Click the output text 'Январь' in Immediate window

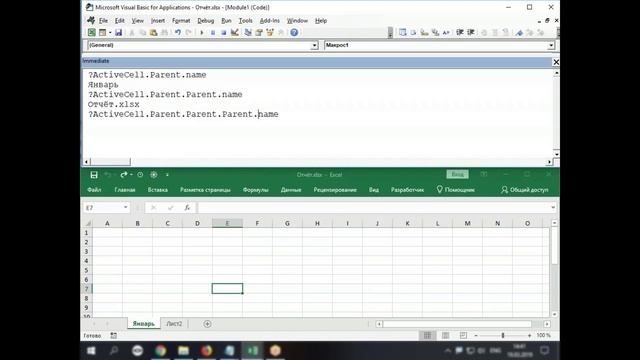(x=103, y=84)
